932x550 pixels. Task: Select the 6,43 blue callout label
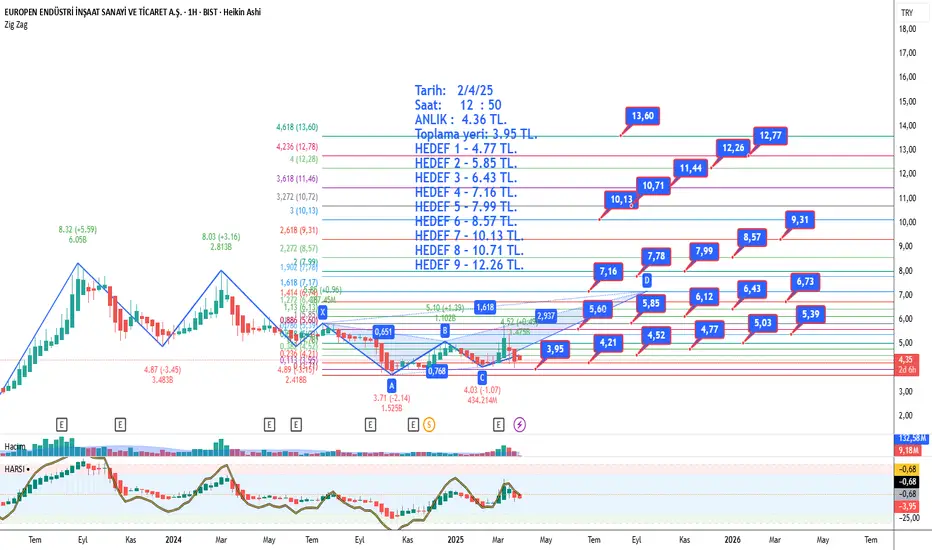coord(752,289)
